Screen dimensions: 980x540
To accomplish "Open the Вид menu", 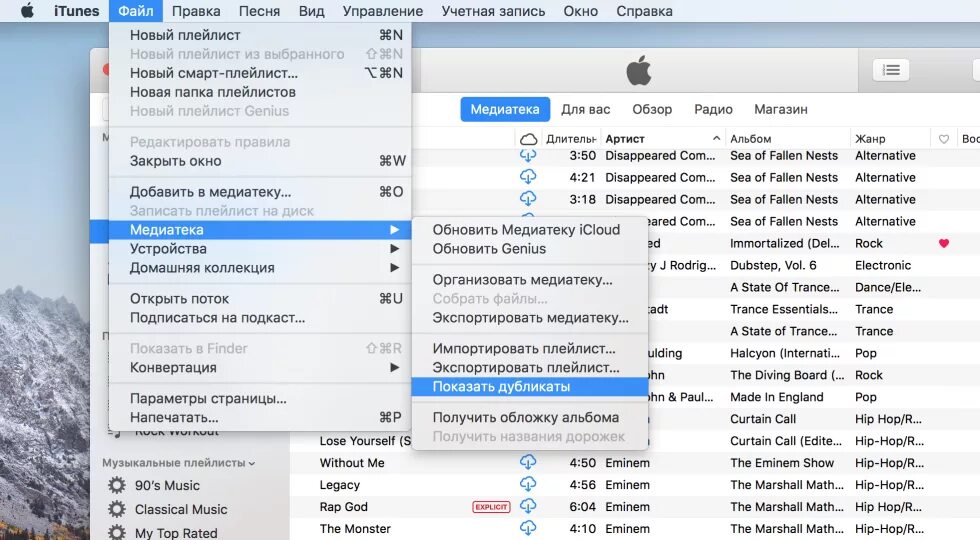I will (x=311, y=11).
